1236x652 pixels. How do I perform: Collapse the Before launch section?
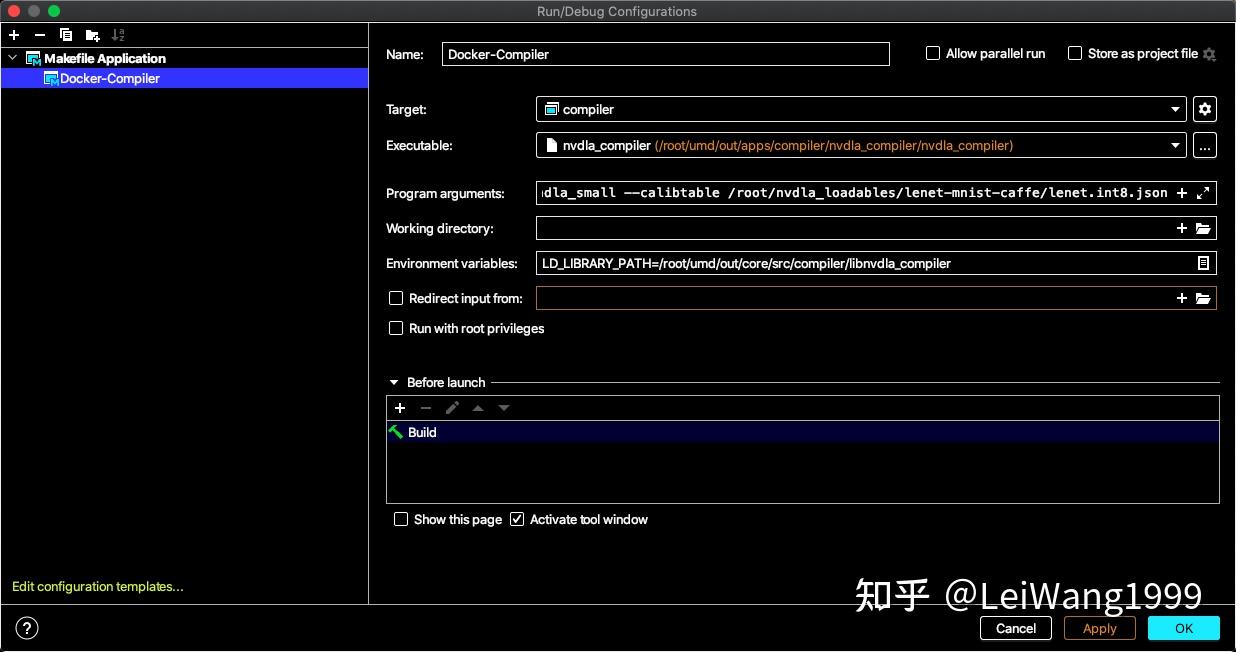[x=393, y=382]
